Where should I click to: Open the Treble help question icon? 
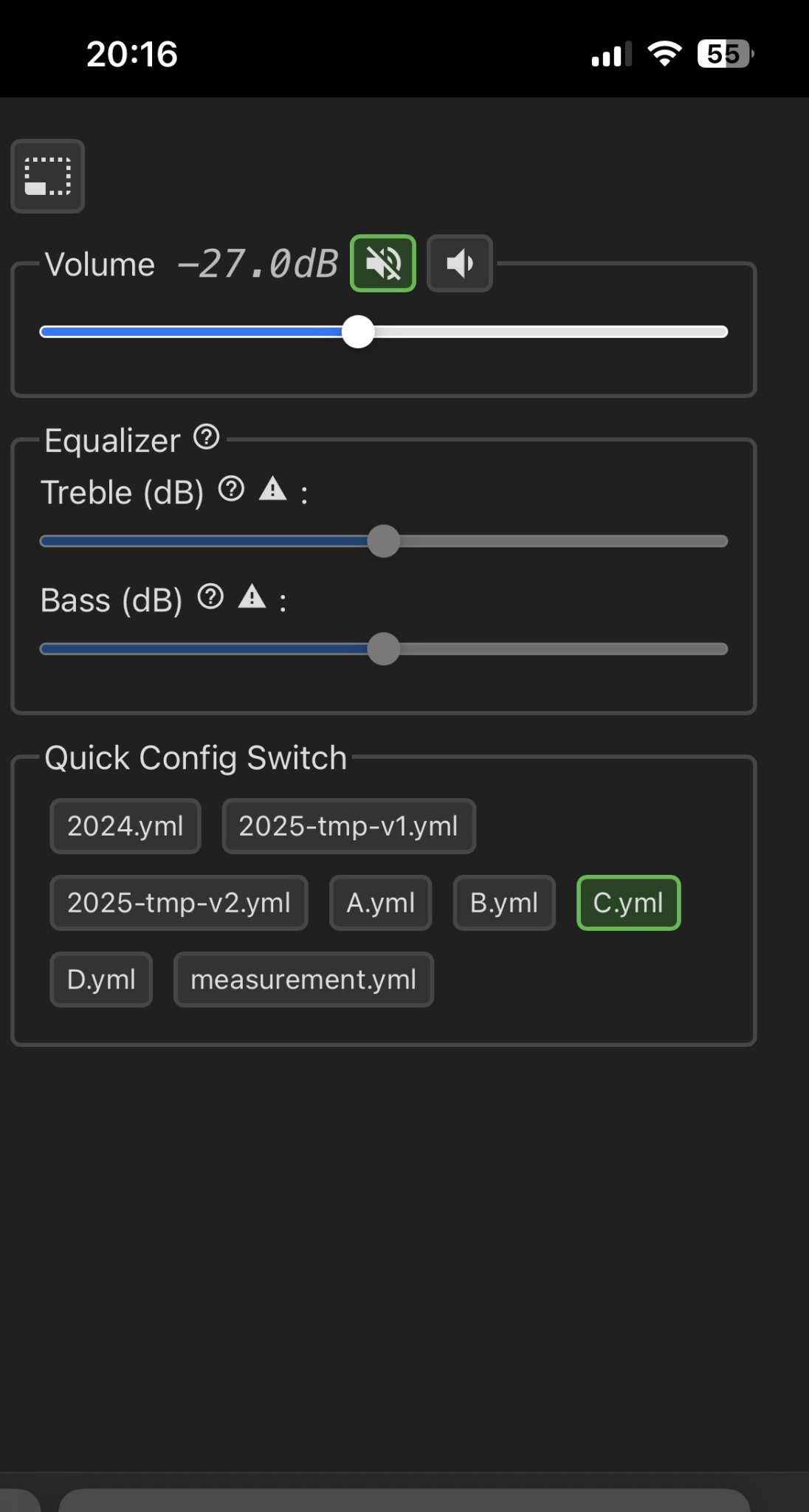click(x=232, y=489)
